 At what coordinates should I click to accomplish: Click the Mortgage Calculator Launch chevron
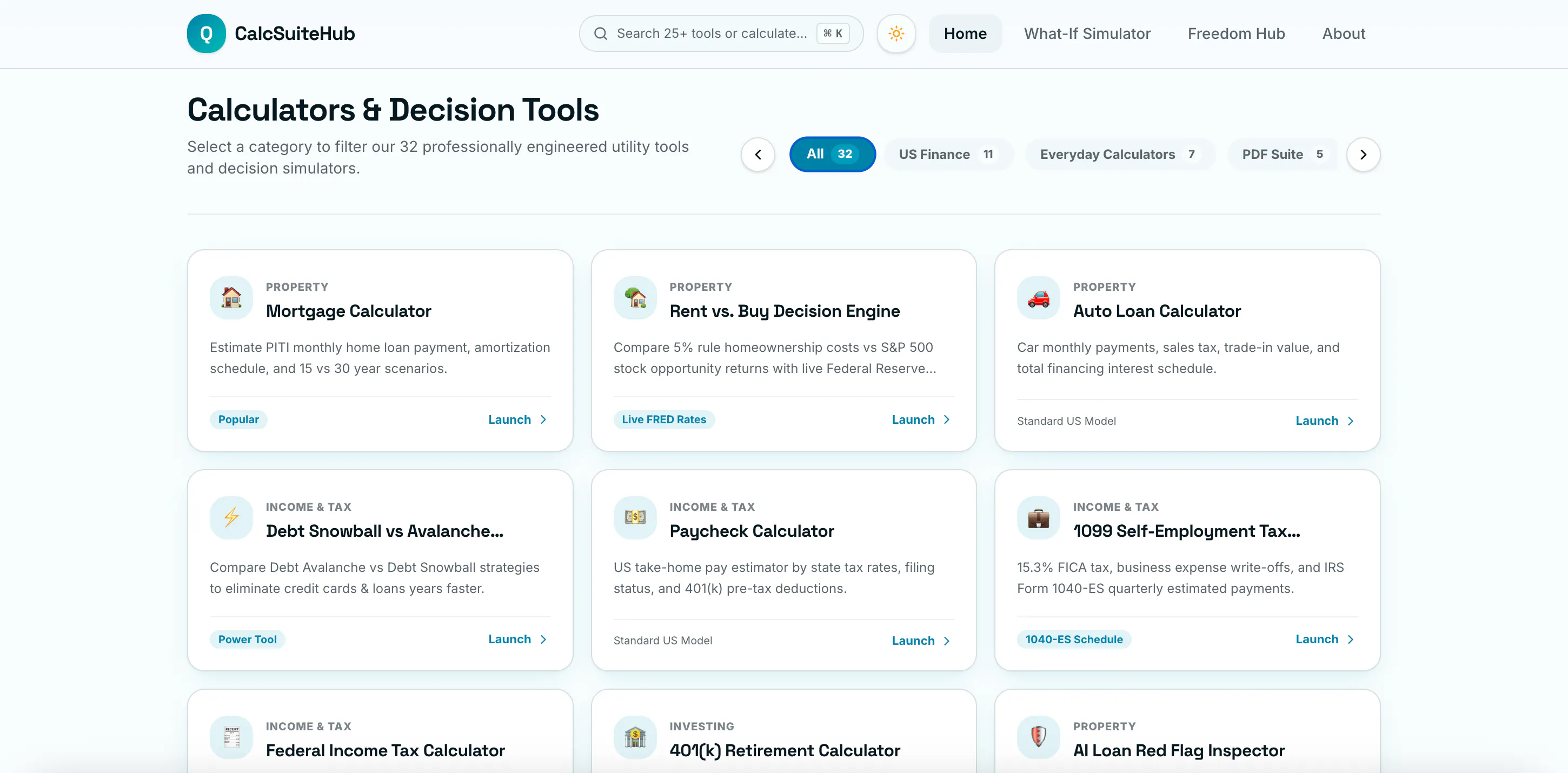[x=543, y=419]
